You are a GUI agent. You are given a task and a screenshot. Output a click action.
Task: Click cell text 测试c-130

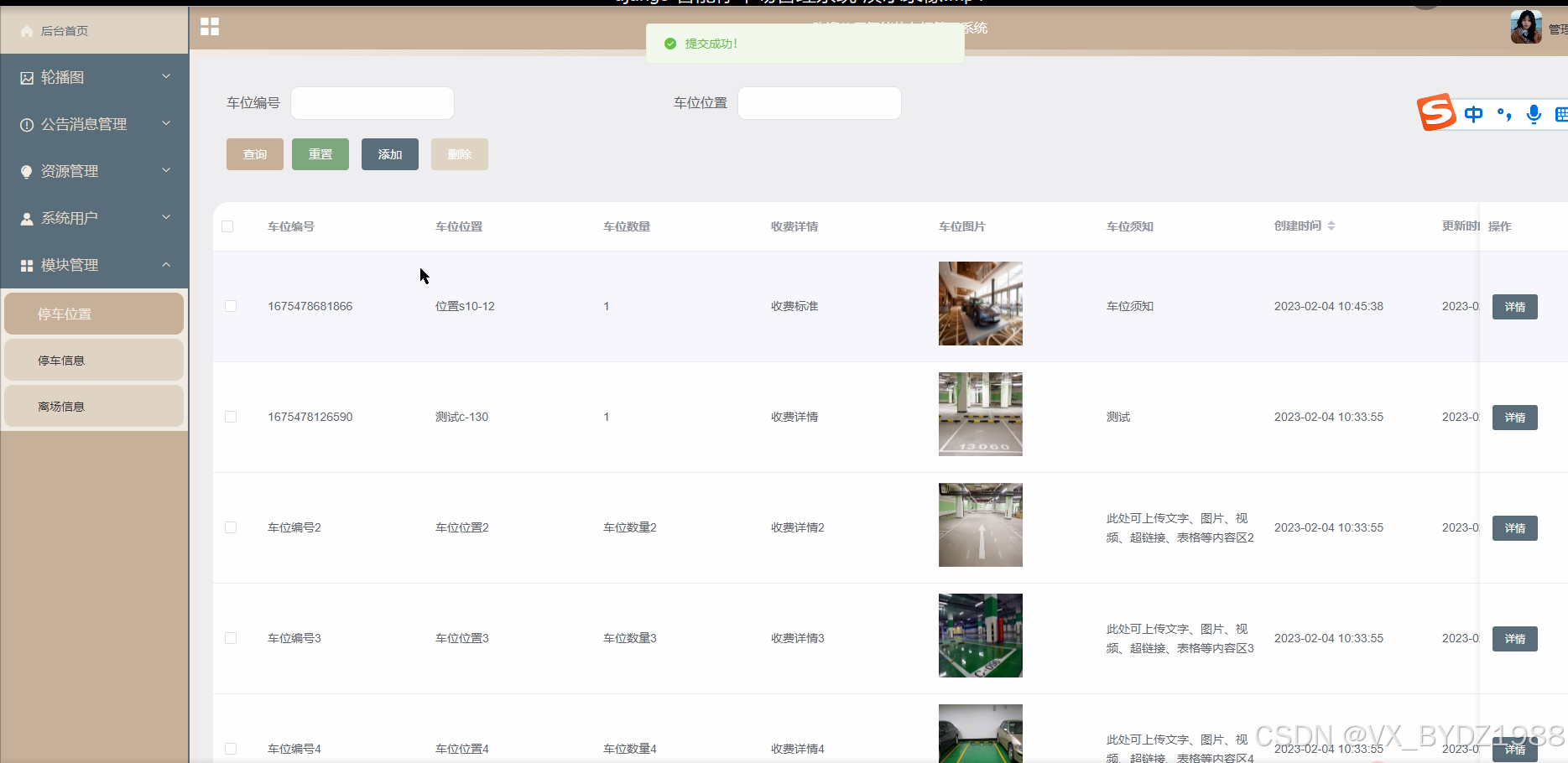click(461, 417)
